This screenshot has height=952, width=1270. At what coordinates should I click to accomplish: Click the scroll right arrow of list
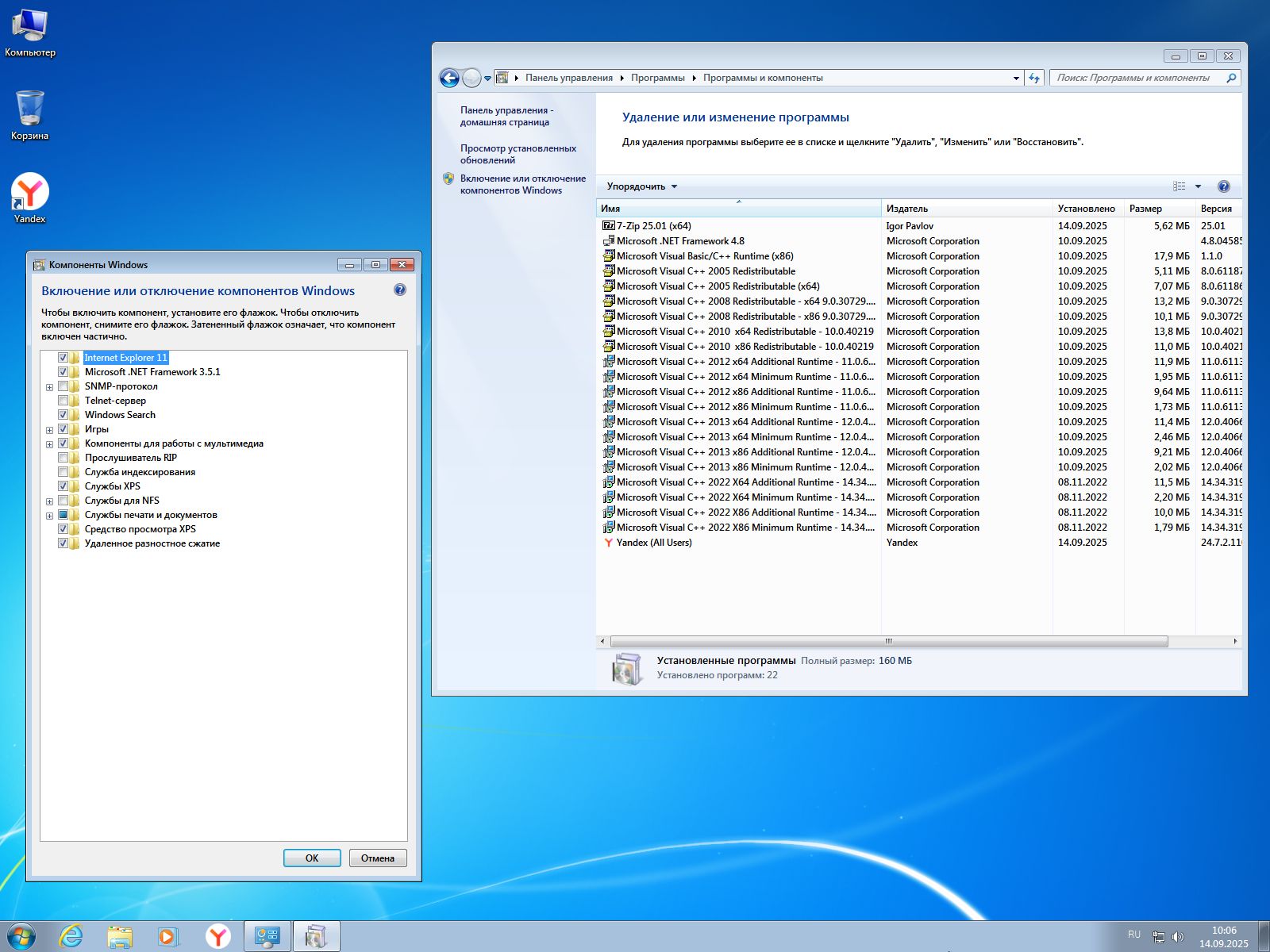pyautogui.click(x=1235, y=641)
